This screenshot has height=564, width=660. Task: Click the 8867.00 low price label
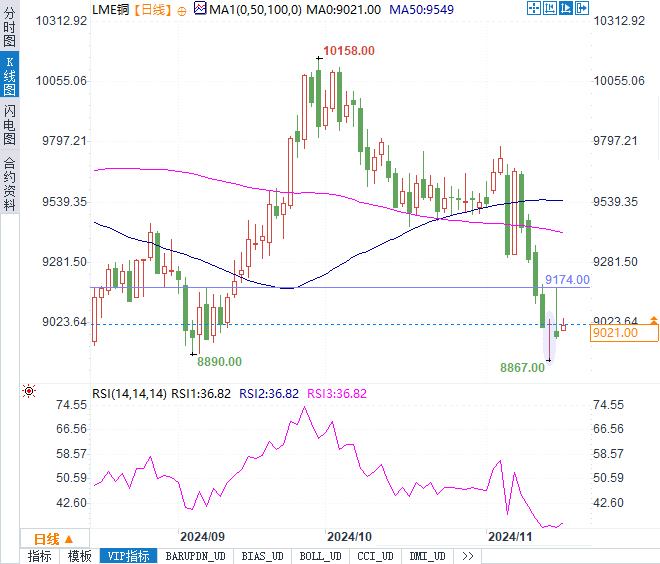(522, 367)
